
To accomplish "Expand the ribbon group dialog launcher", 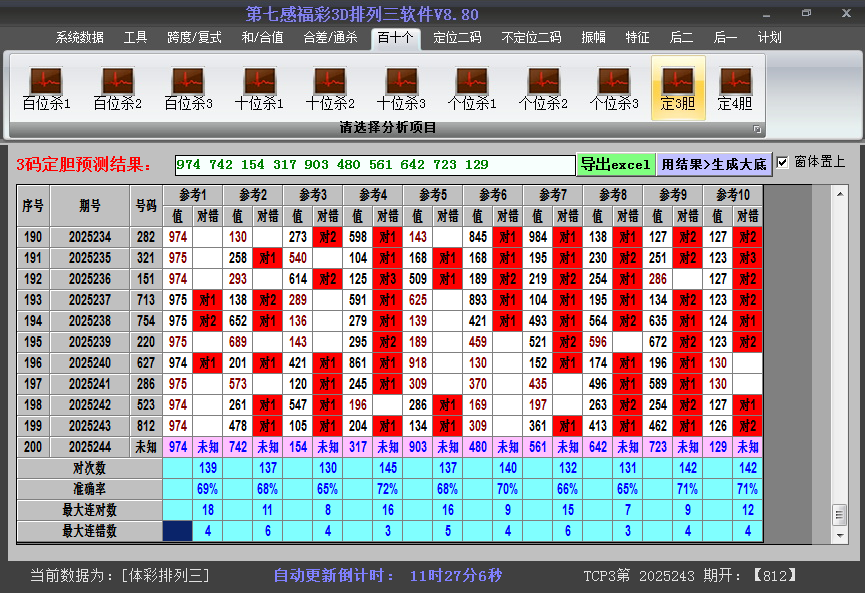I will pos(757,129).
